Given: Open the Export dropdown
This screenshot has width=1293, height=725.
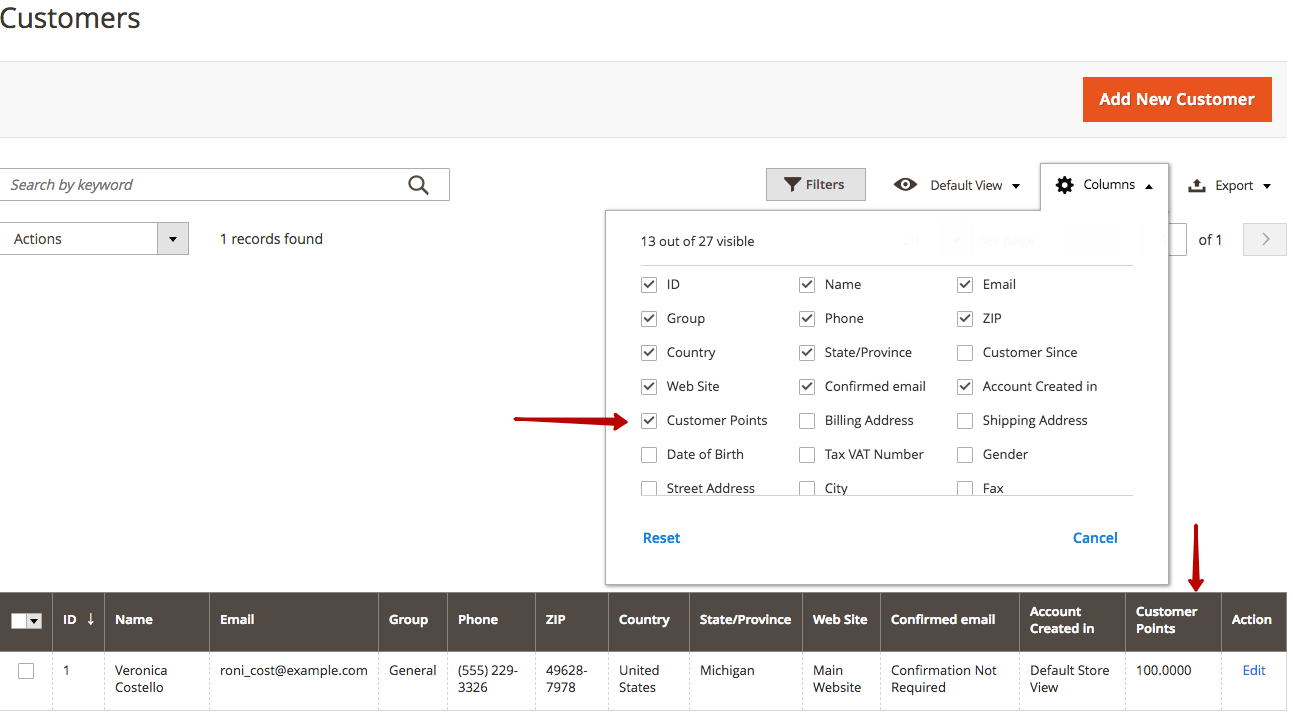Looking at the screenshot, I should (x=1229, y=185).
